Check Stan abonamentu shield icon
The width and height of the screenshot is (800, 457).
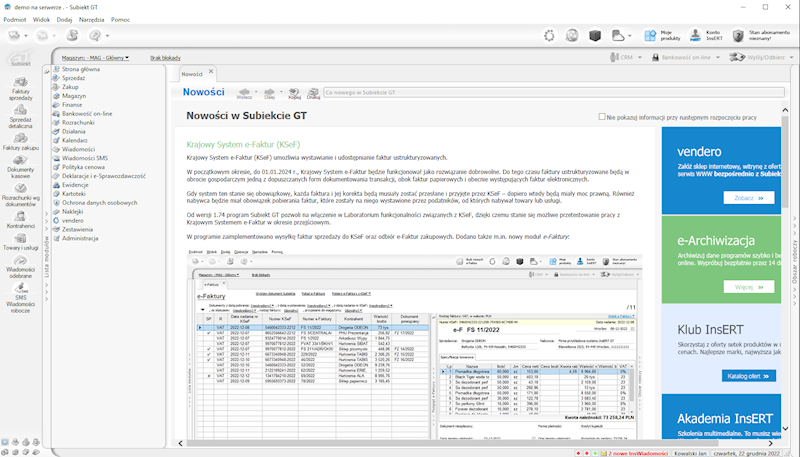738,35
